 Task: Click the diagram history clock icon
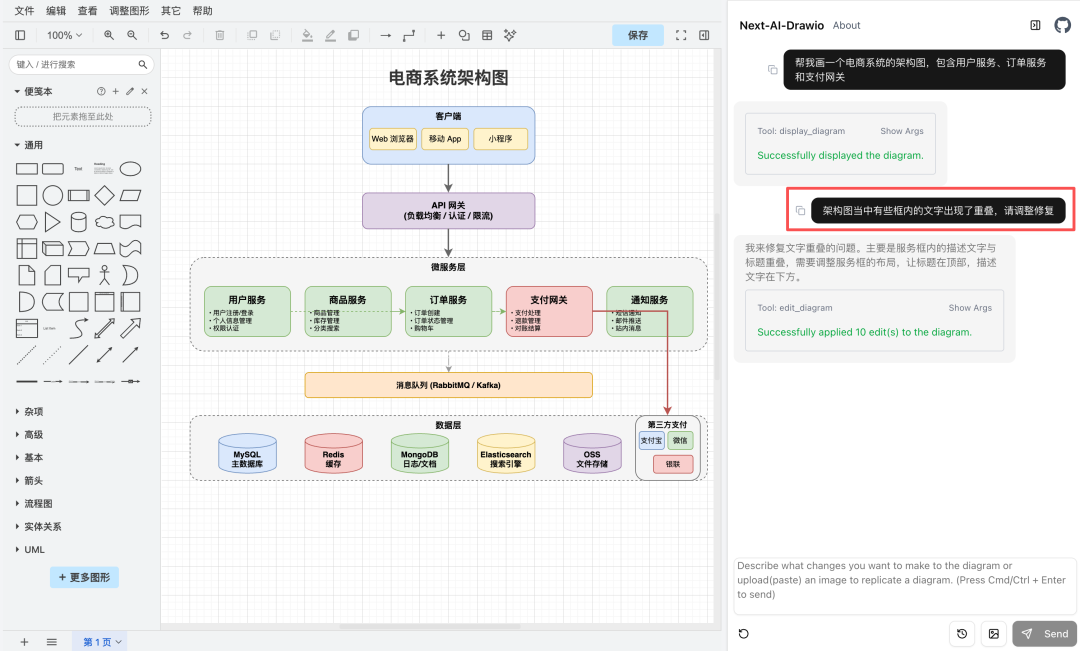coord(962,633)
